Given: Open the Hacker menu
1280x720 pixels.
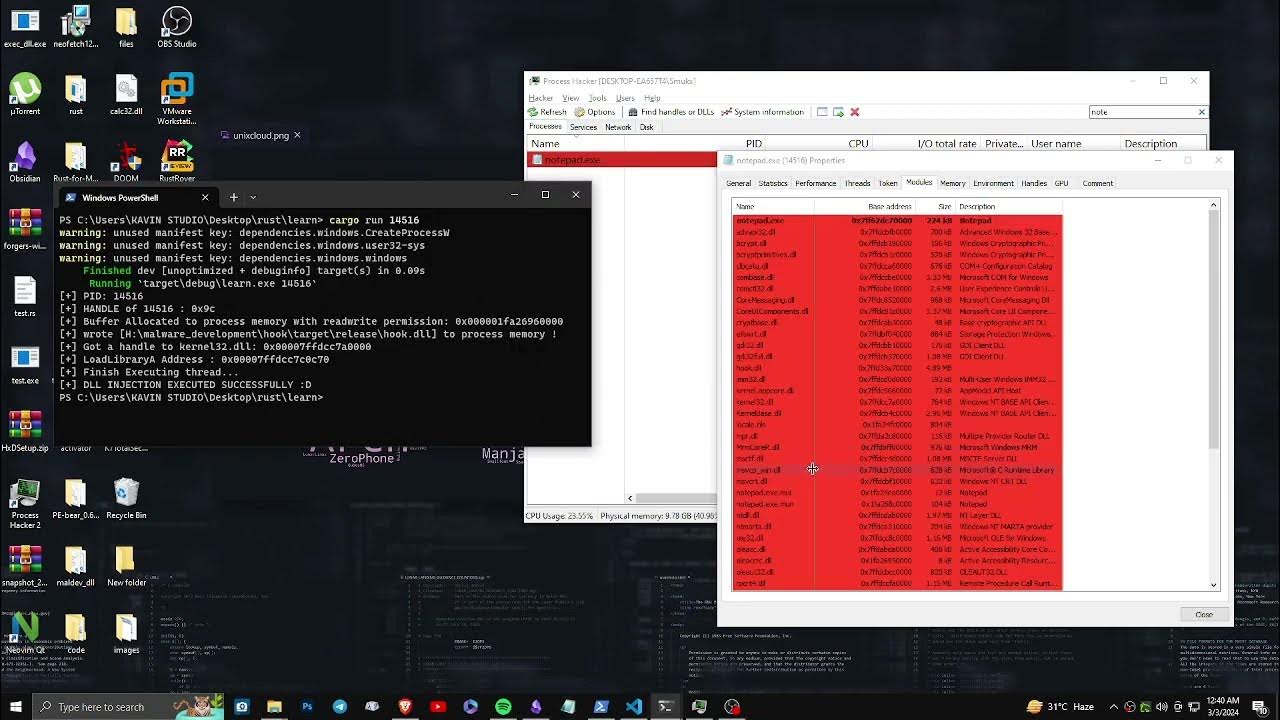Looking at the screenshot, I should (540, 98).
